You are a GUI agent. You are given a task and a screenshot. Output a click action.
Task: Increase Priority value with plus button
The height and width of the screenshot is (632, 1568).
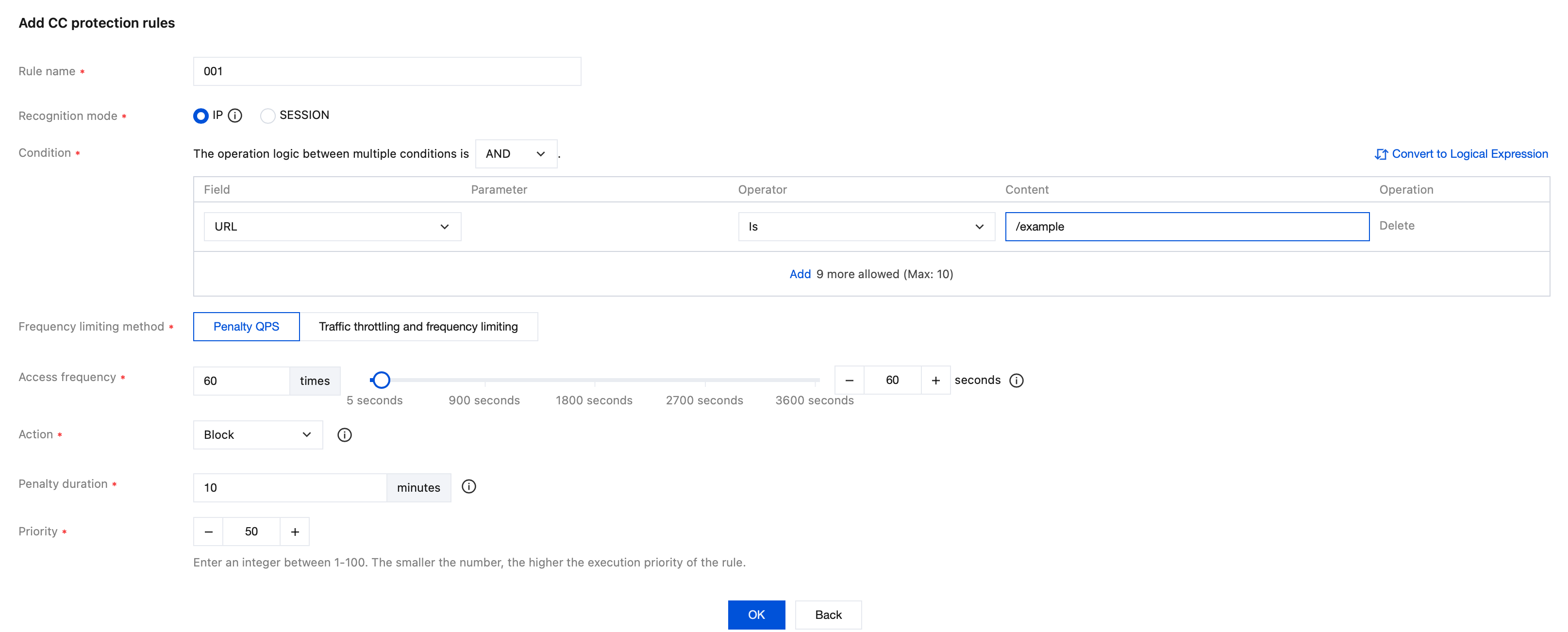click(x=295, y=532)
